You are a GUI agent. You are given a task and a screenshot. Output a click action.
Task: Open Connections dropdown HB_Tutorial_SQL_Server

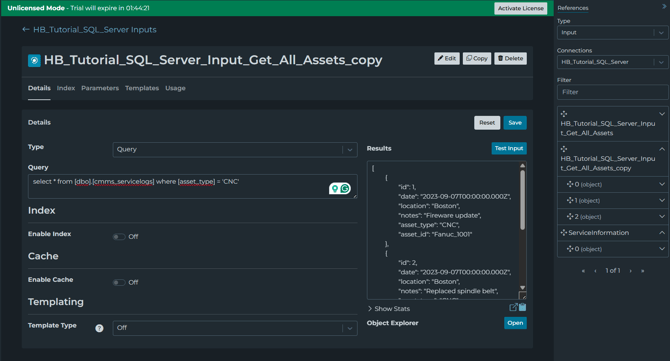[x=613, y=62]
